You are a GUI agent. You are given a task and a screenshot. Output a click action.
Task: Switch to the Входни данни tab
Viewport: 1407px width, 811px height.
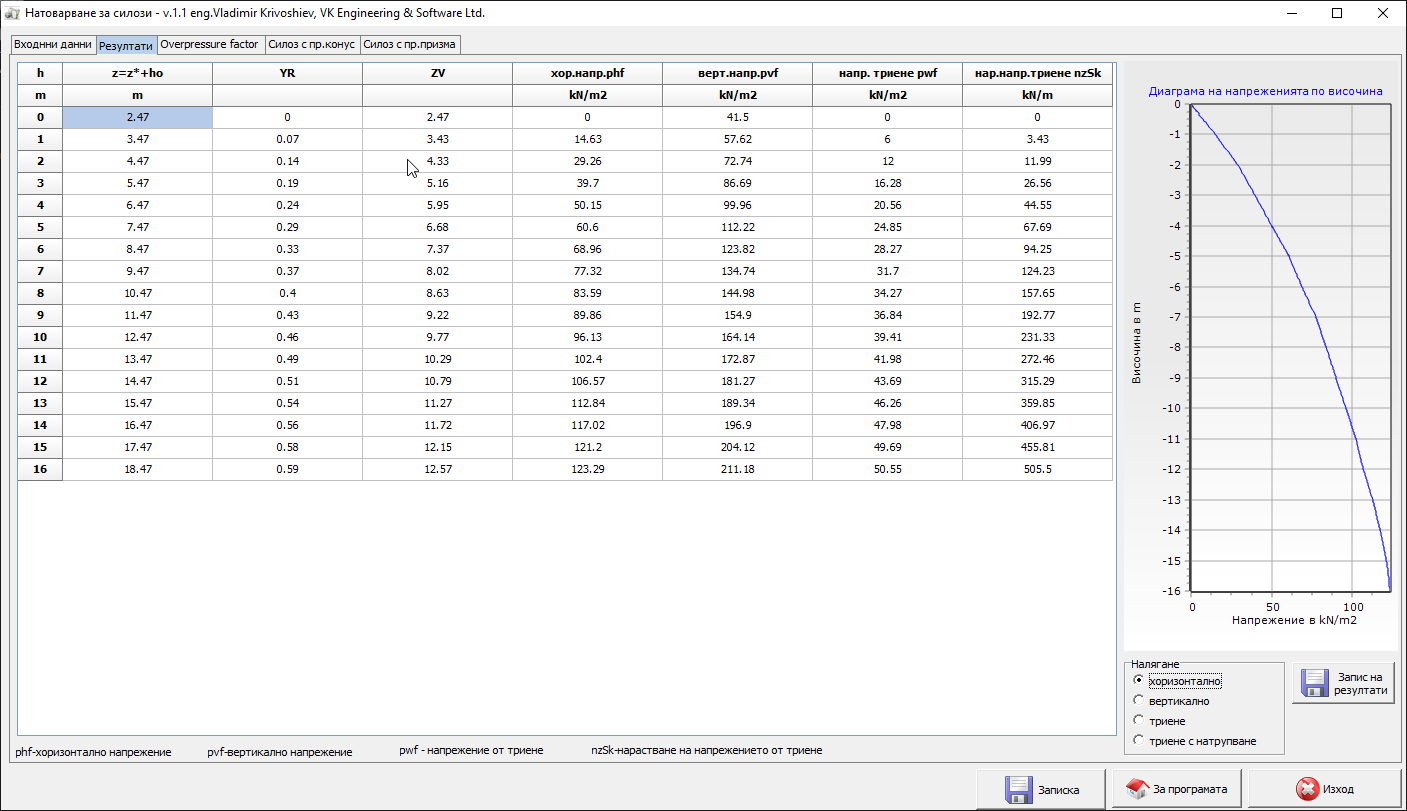tap(53, 45)
